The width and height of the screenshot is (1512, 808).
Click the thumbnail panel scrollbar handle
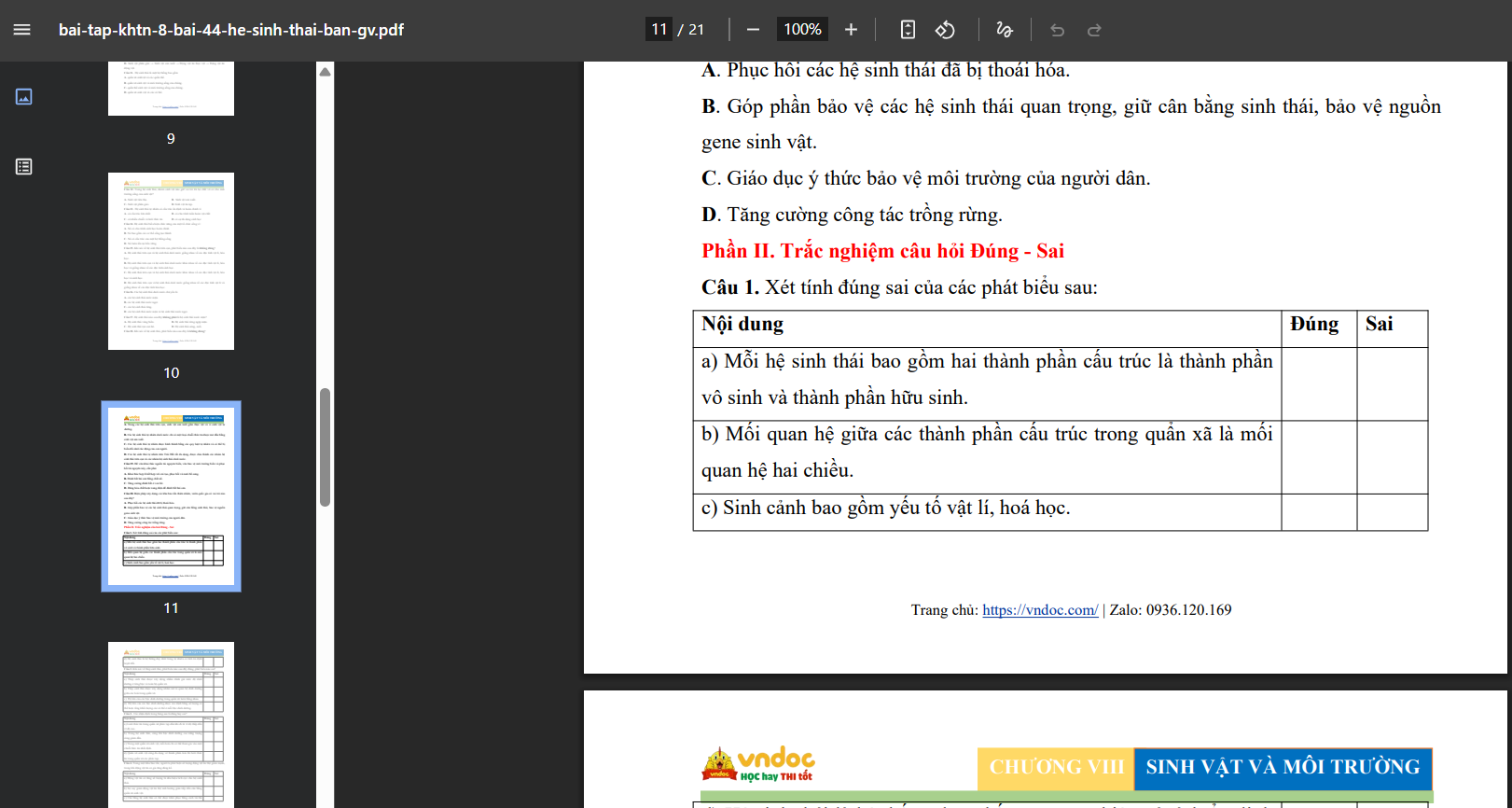[x=326, y=447]
